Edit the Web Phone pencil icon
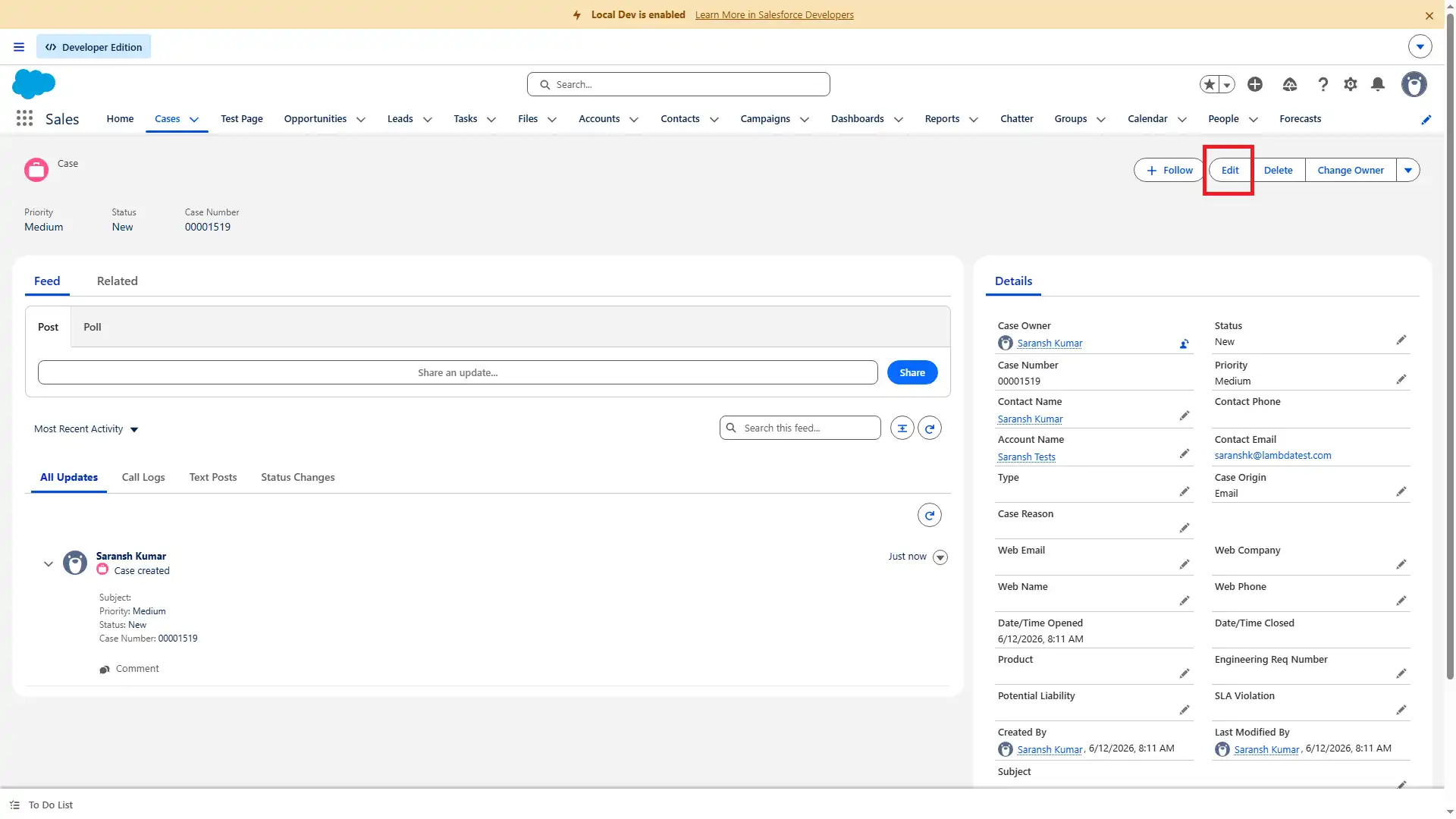Screen dimensions: 1456x819 (x=1401, y=601)
